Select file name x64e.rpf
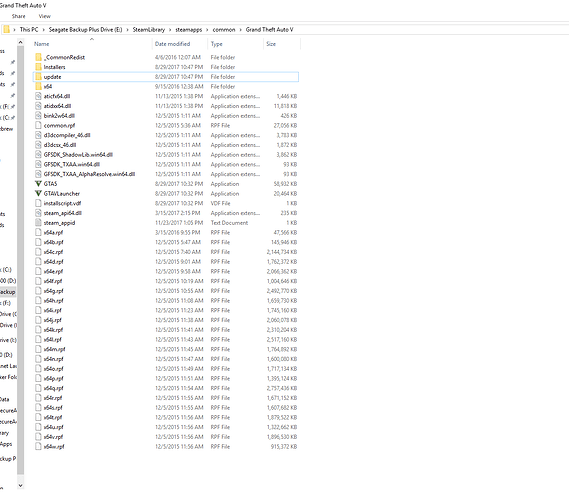 click(x=53, y=271)
